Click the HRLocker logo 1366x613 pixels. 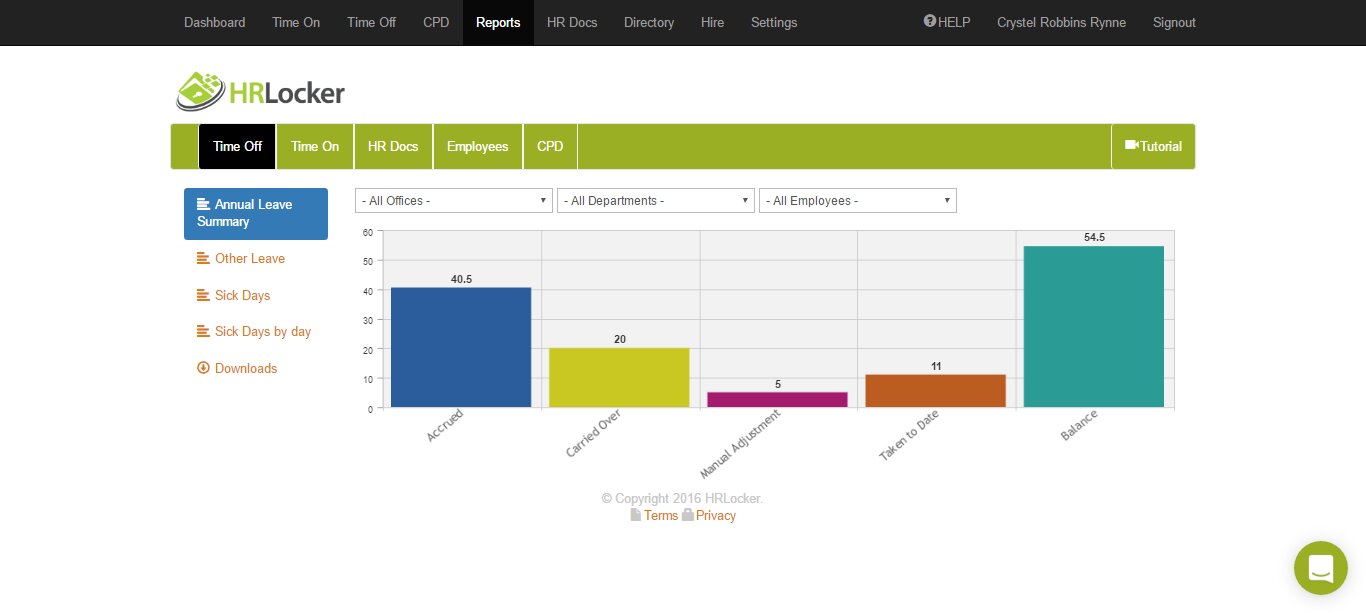pos(261,92)
